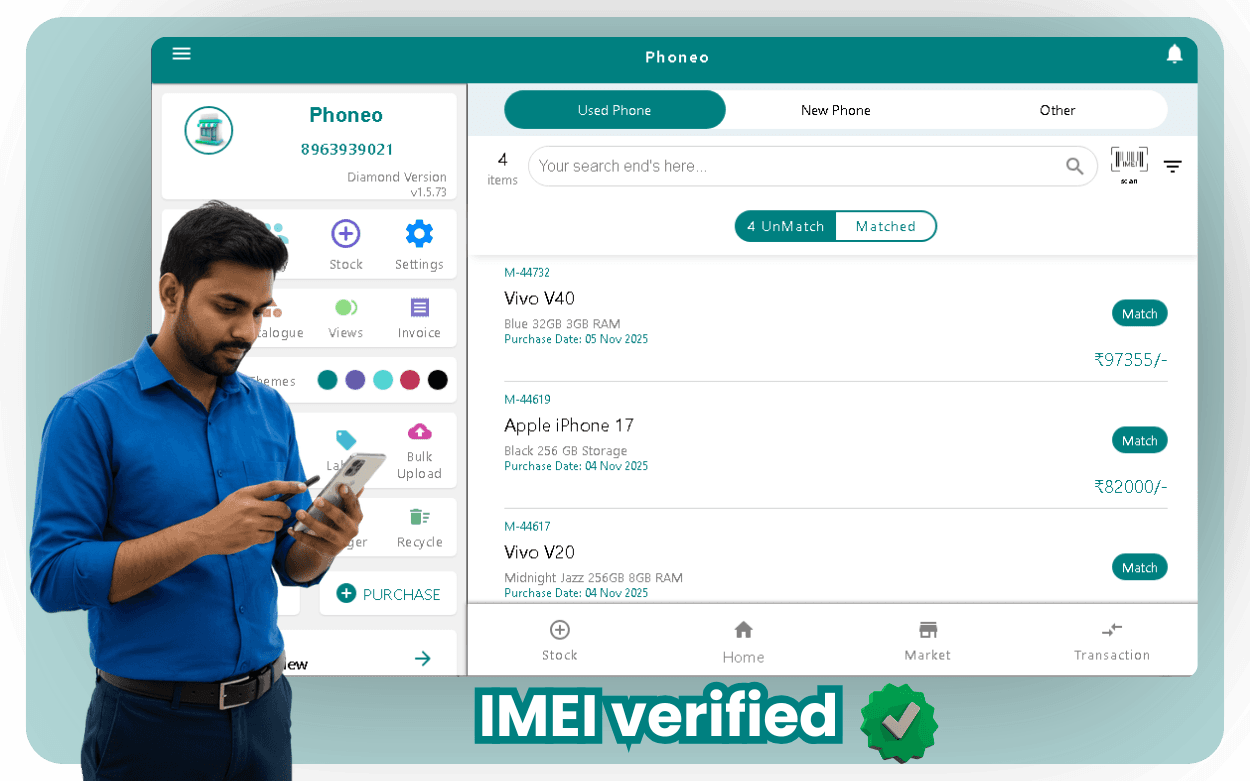Switch to the Used Phone tab

pyautogui.click(x=614, y=110)
